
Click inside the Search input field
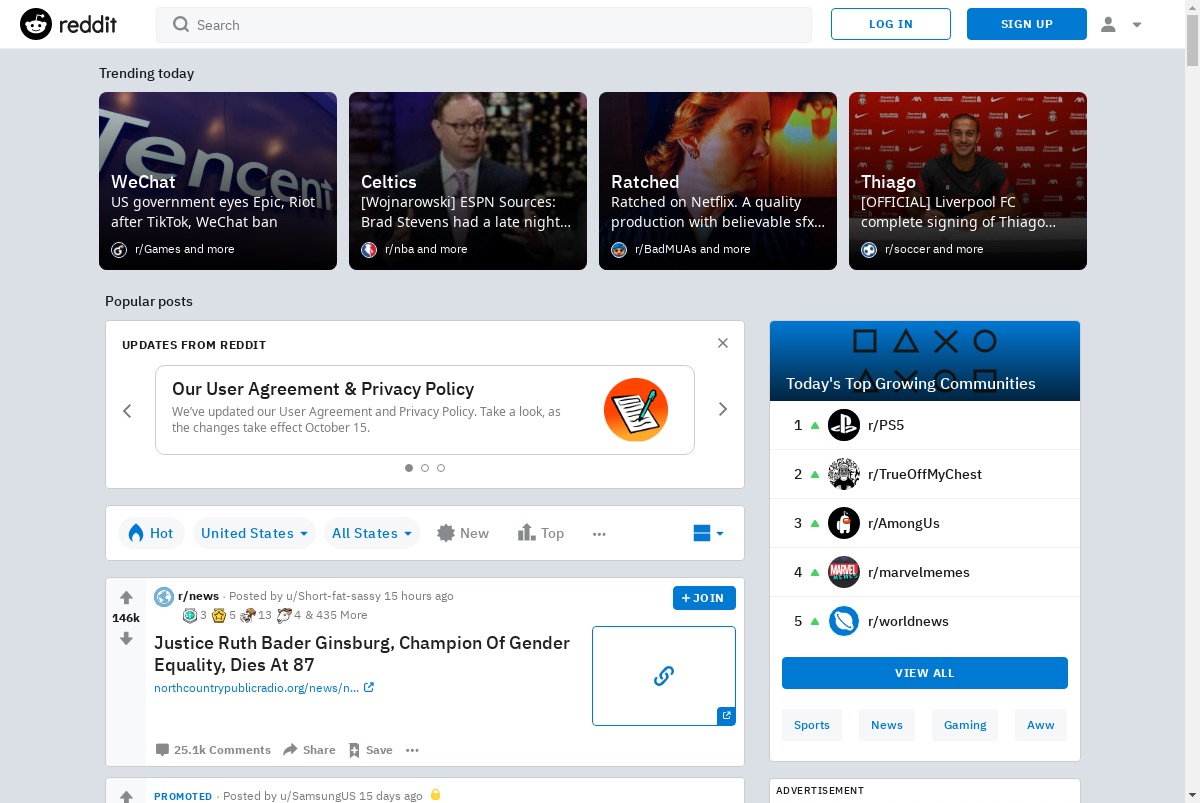[x=484, y=25]
